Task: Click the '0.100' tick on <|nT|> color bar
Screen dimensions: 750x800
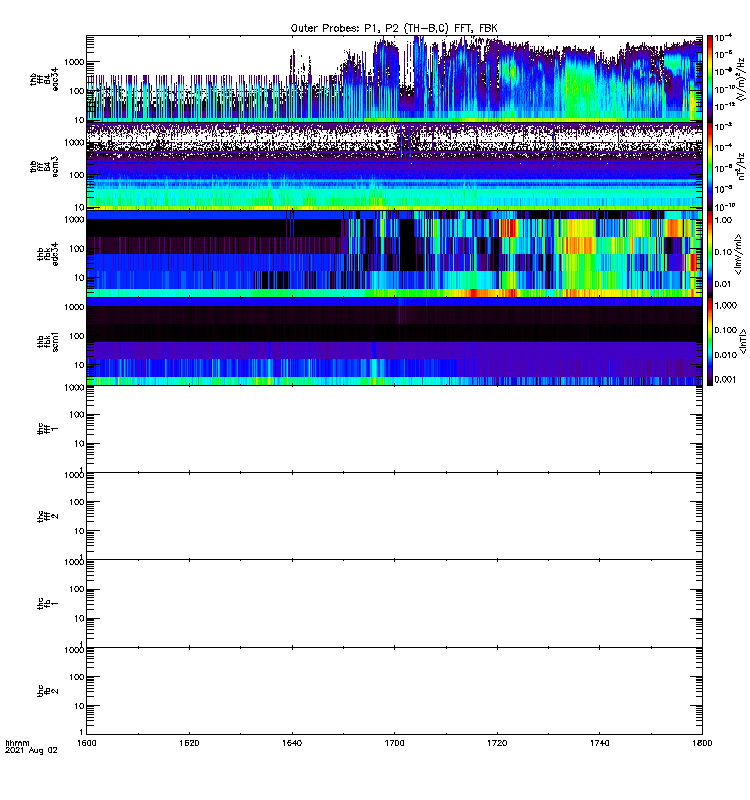Action: pos(726,330)
